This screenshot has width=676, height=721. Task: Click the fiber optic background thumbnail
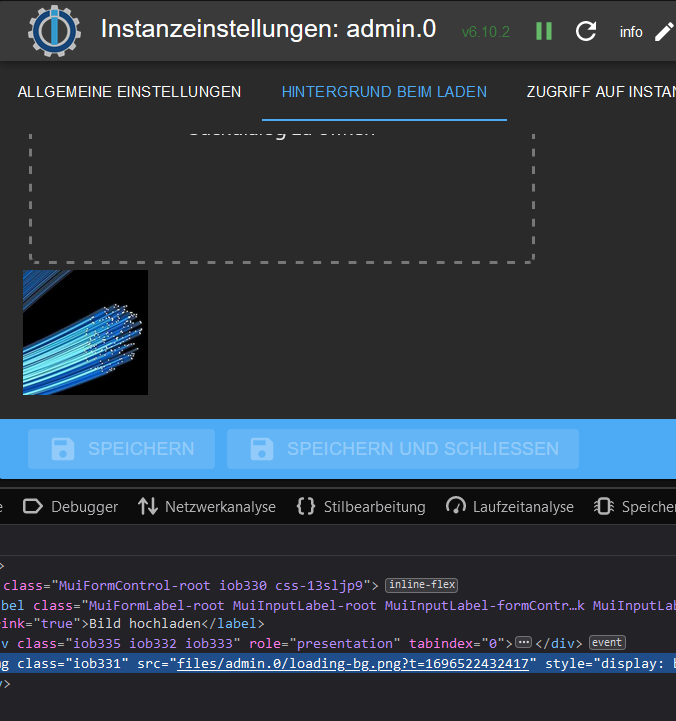pos(86,332)
